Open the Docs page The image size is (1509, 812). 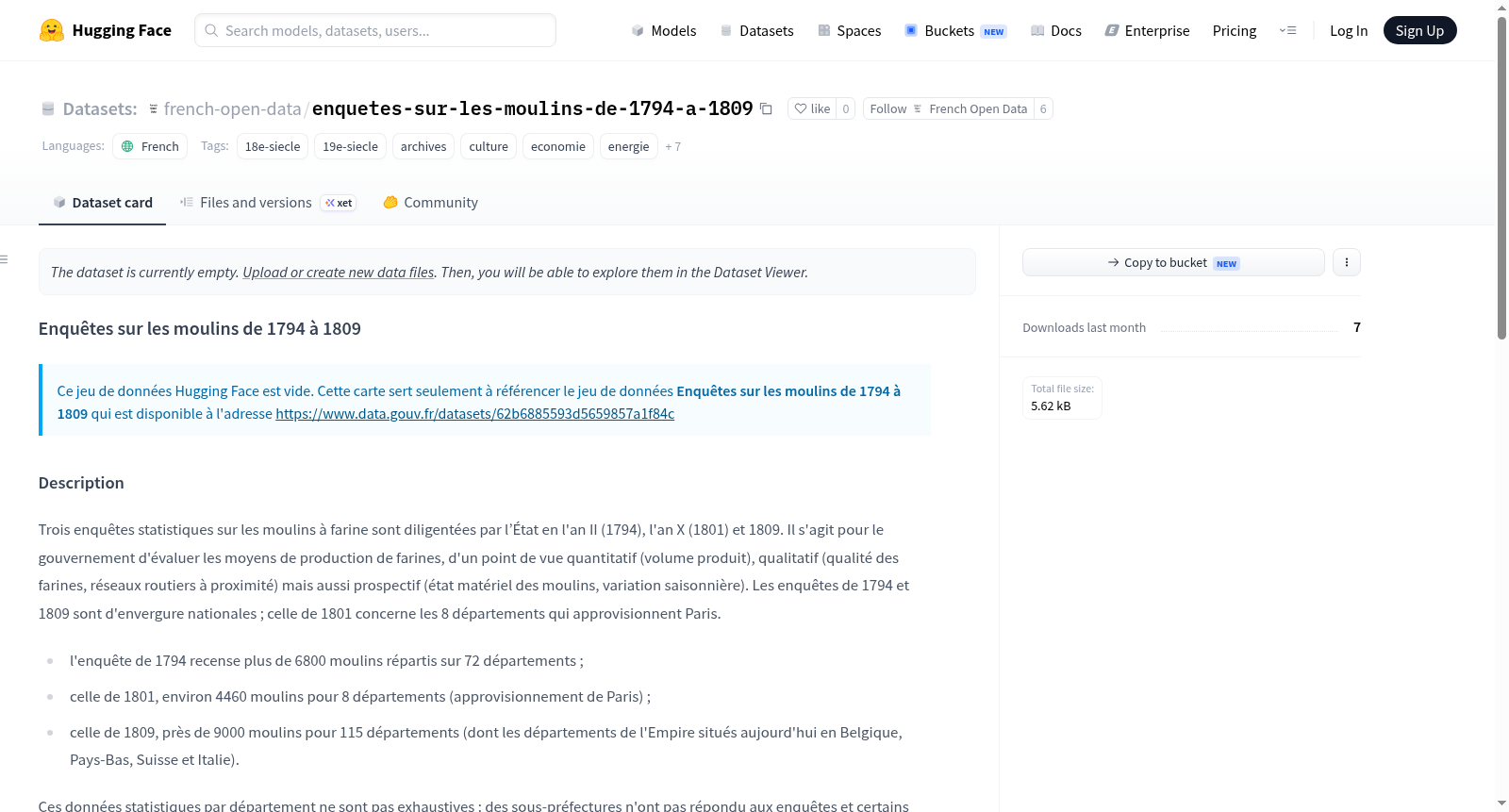coord(1056,31)
